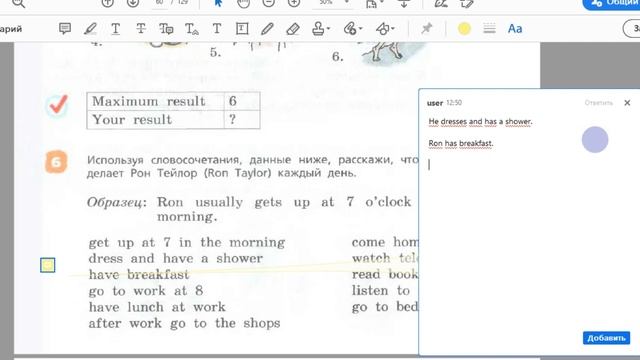Activate the selection arrow tool

[x=218, y=3]
